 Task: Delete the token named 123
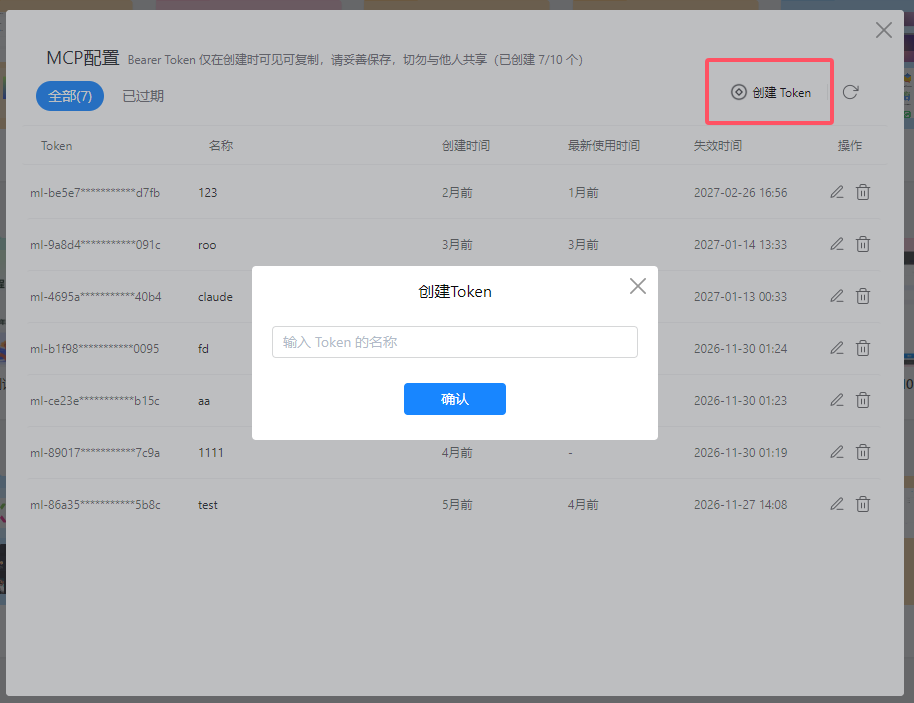pyautogui.click(x=863, y=192)
